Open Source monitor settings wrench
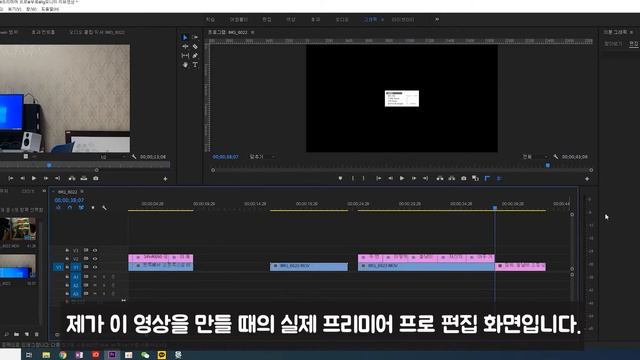The width and height of the screenshot is (640, 360). pyautogui.click(x=134, y=157)
